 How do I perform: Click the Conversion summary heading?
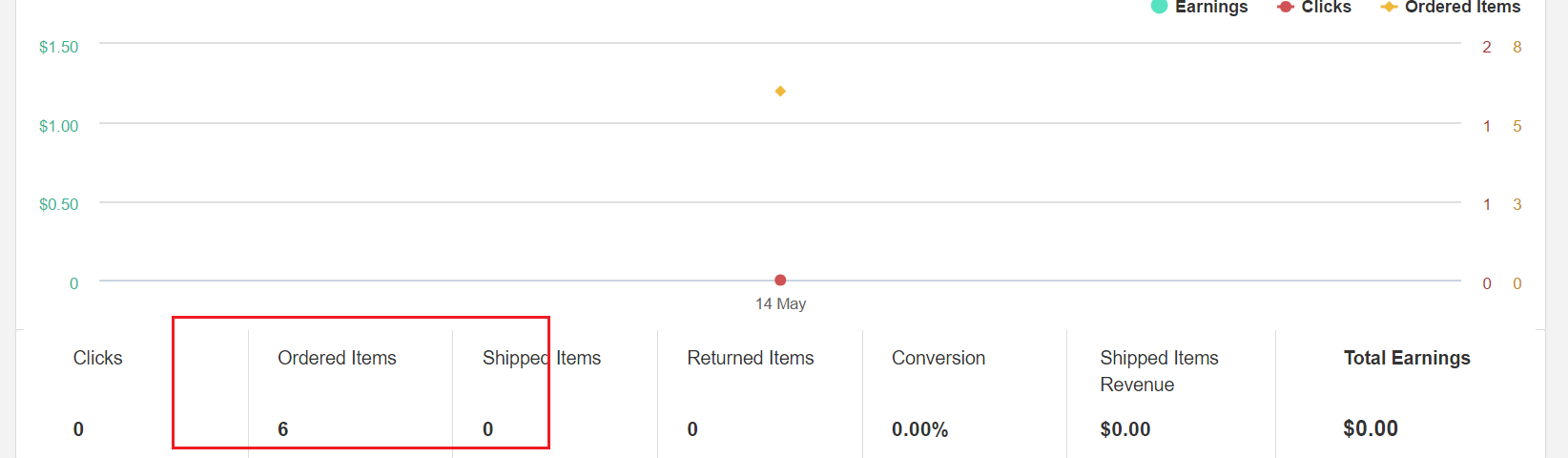pos(938,358)
